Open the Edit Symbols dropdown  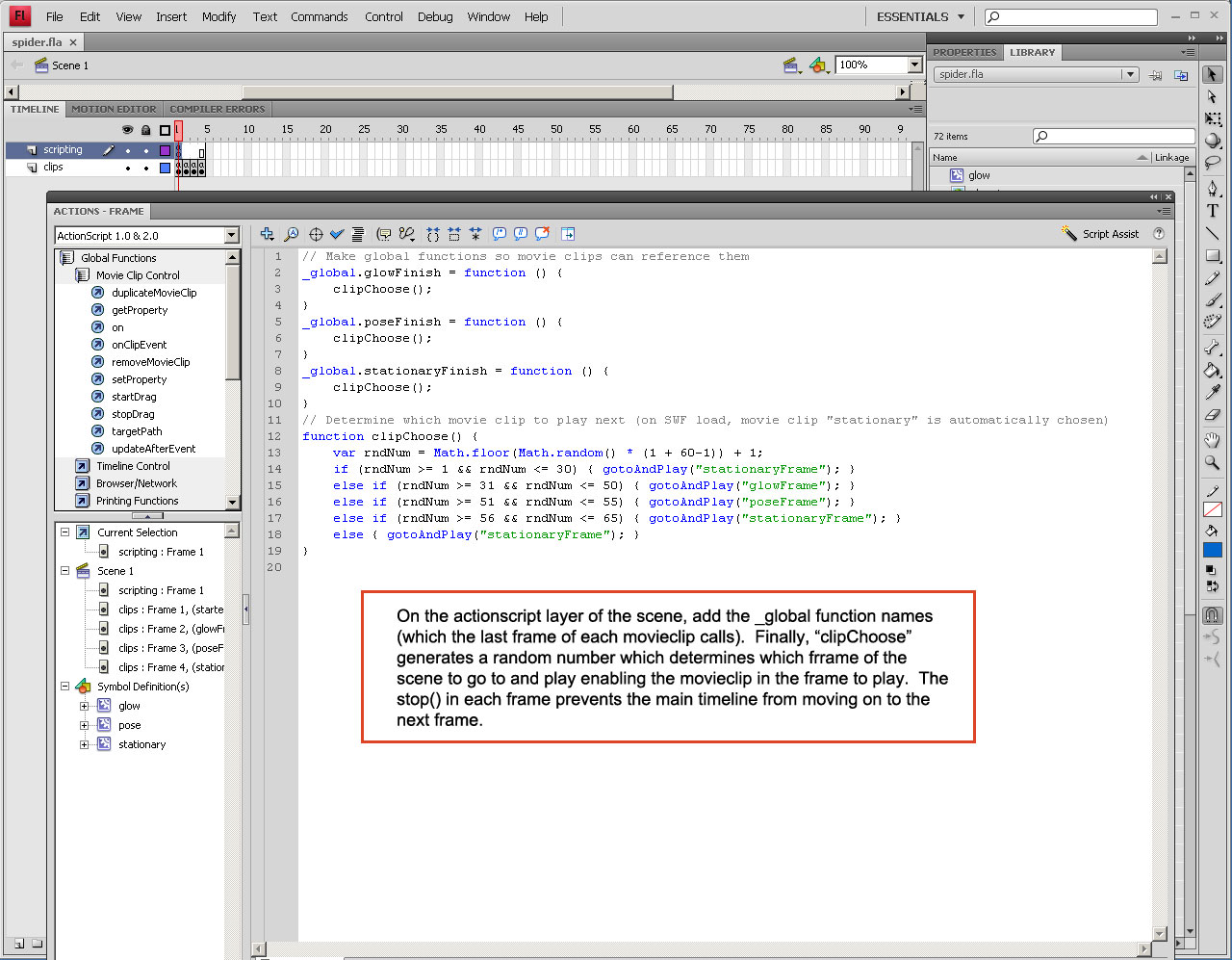coord(818,65)
